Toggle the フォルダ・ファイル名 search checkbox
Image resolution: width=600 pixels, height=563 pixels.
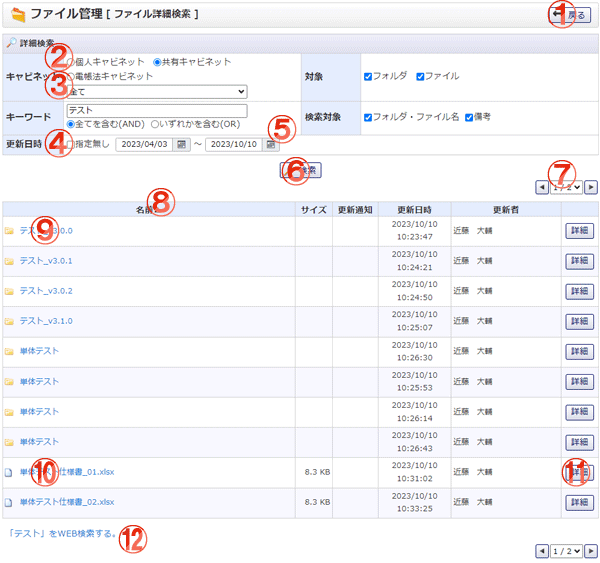click(368, 117)
